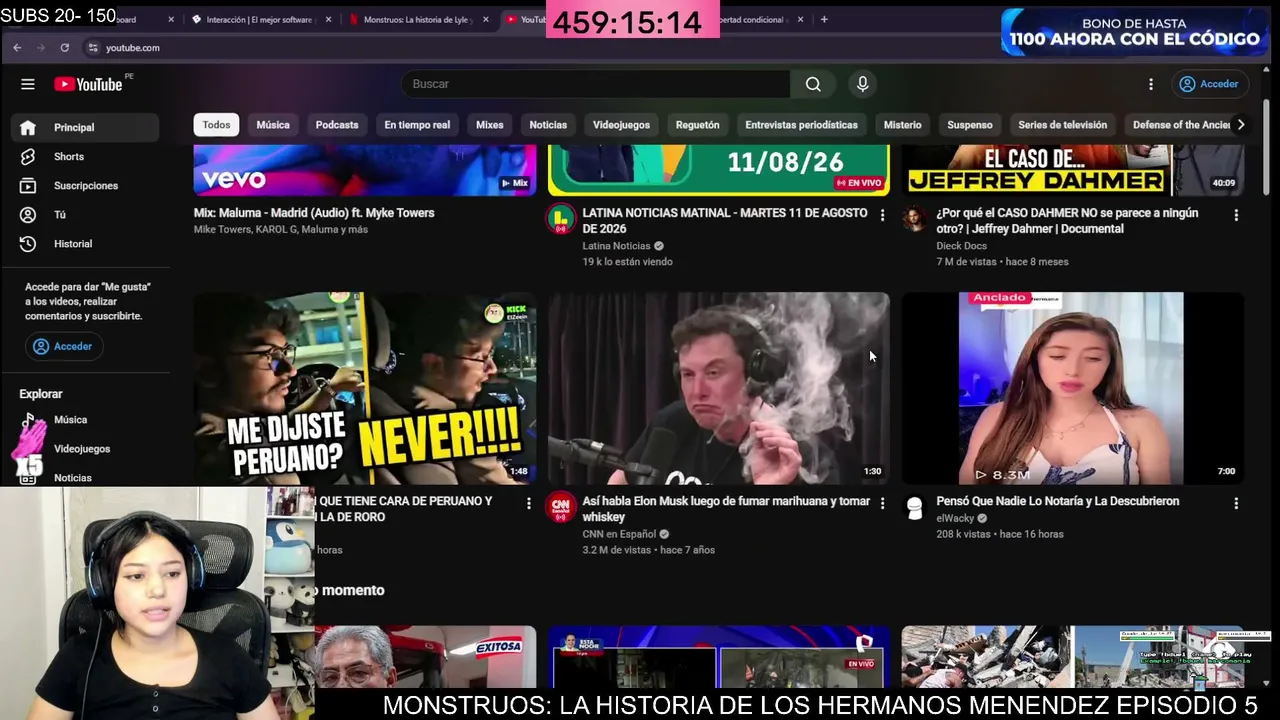Open the Tú section in the sidebar
The width and height of the screenshot is (1280, 720).
(85, 214)
